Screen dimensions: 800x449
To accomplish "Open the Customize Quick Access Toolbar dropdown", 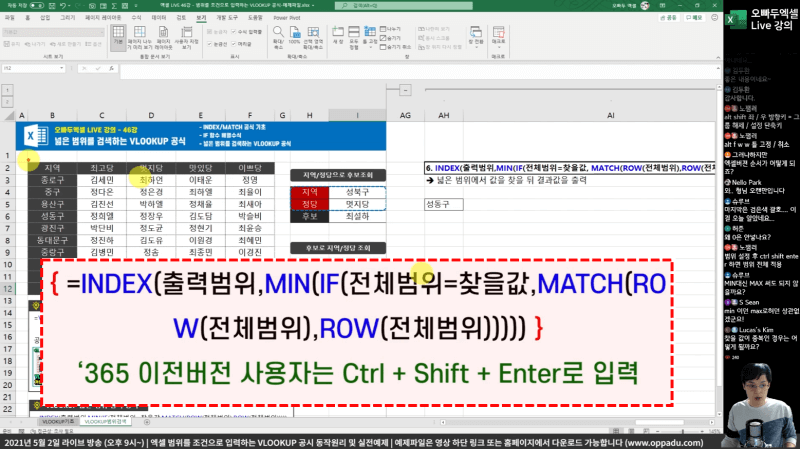I will tap(136, 6).
